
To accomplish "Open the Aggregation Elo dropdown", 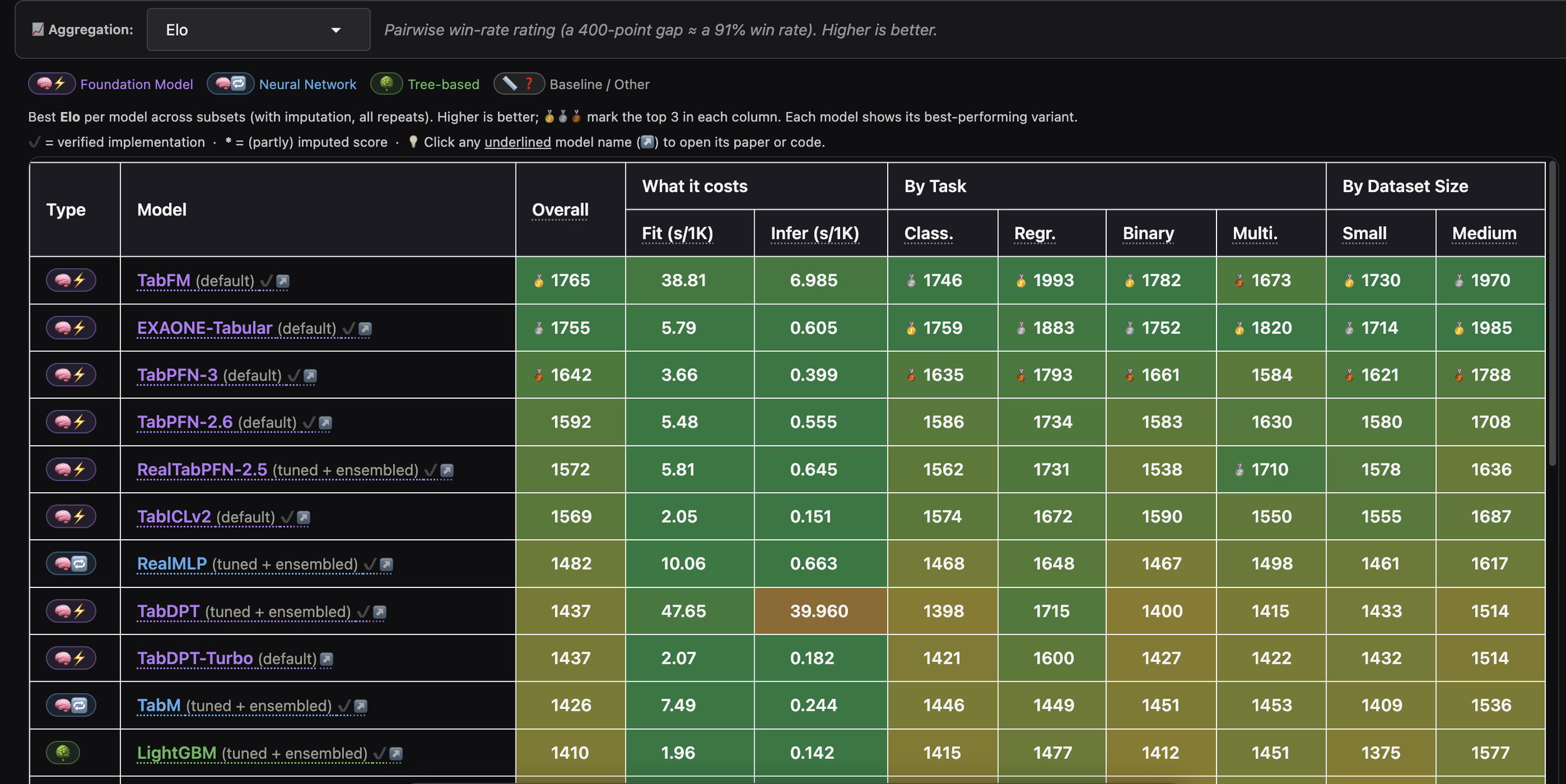I will [x=258, y=29].
